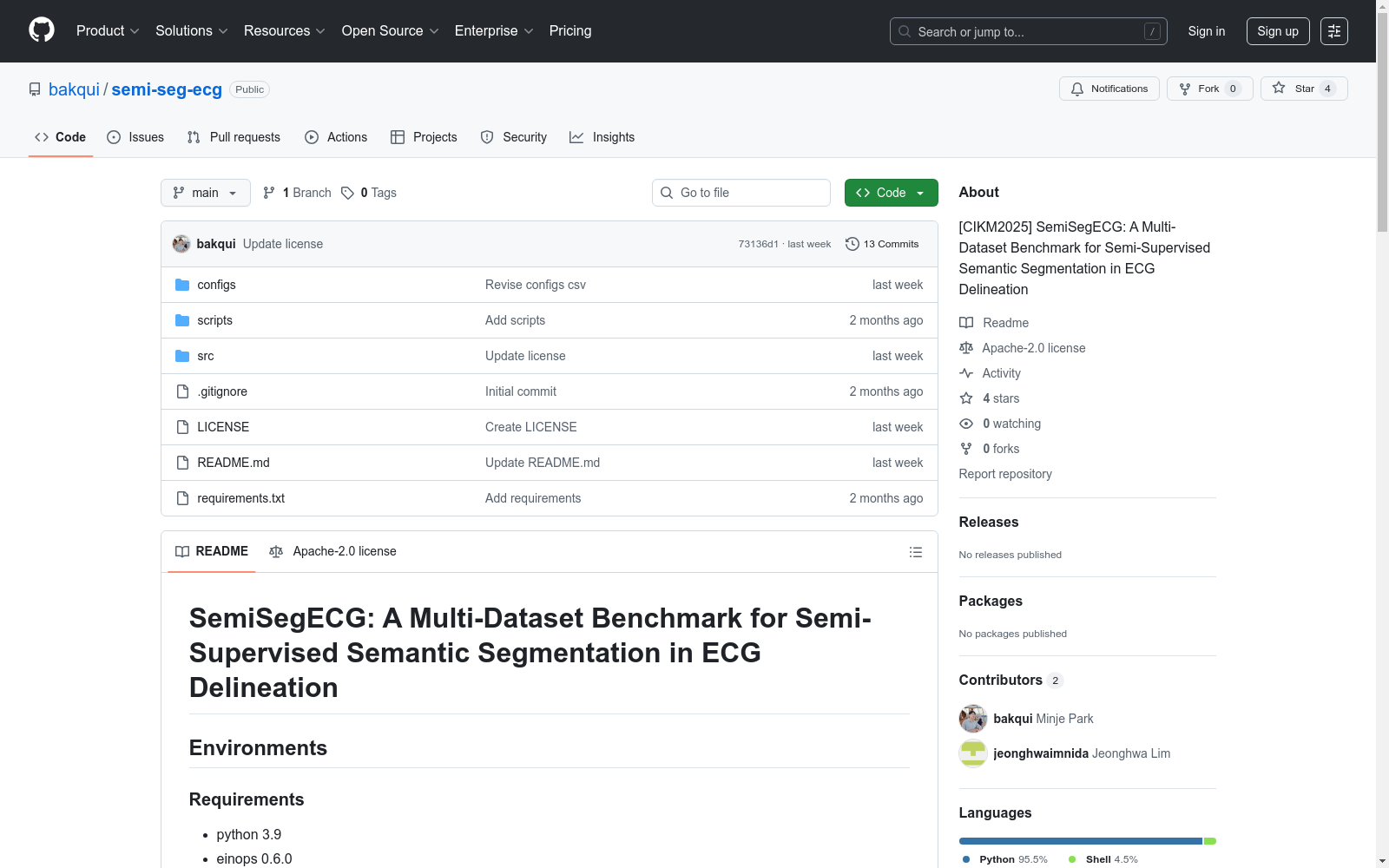Click the Search or jump to field
Viewport: 1389px width, 868px height.
[1029, 31]
